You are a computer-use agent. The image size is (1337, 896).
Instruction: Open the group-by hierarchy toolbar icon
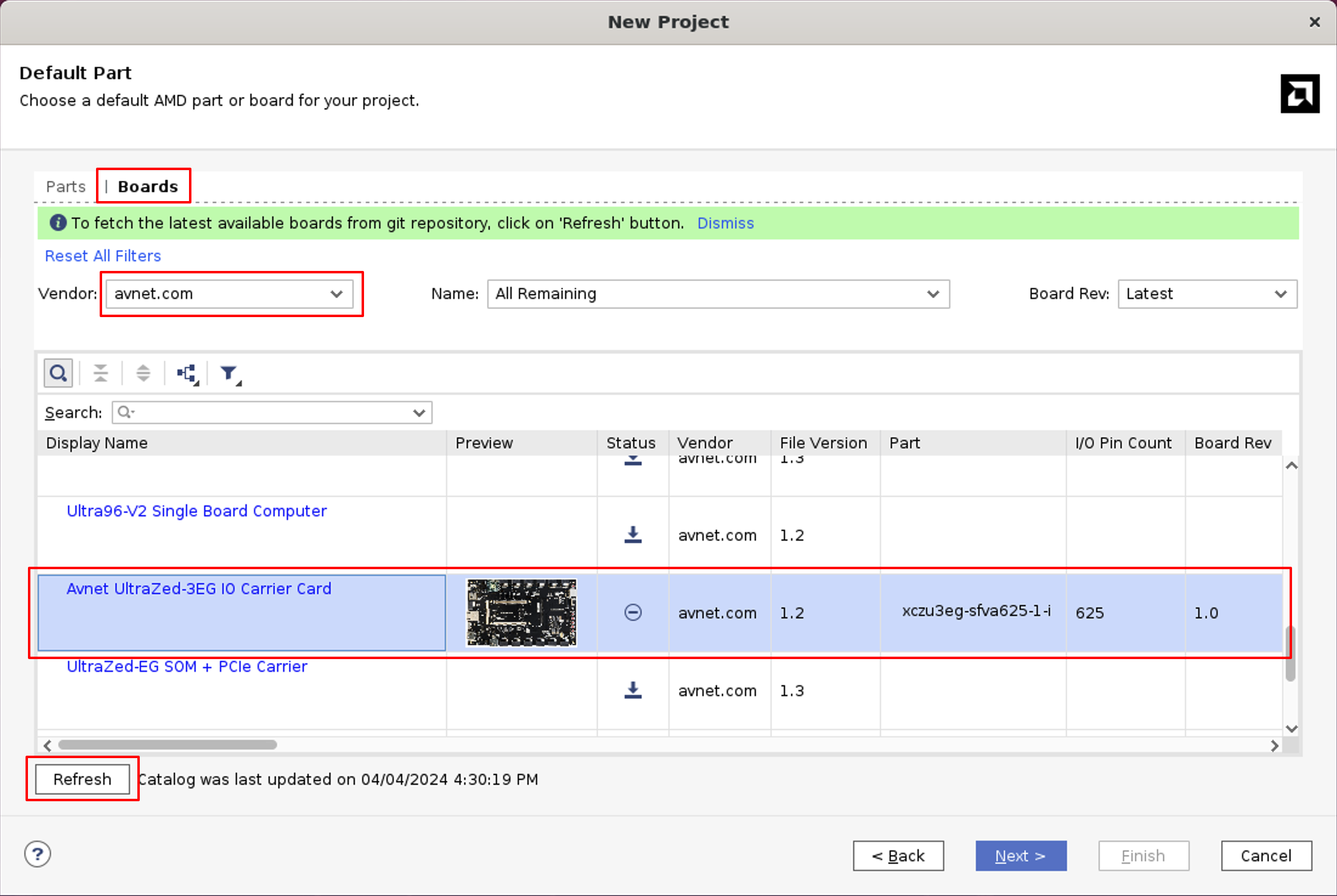click(187, 374)
